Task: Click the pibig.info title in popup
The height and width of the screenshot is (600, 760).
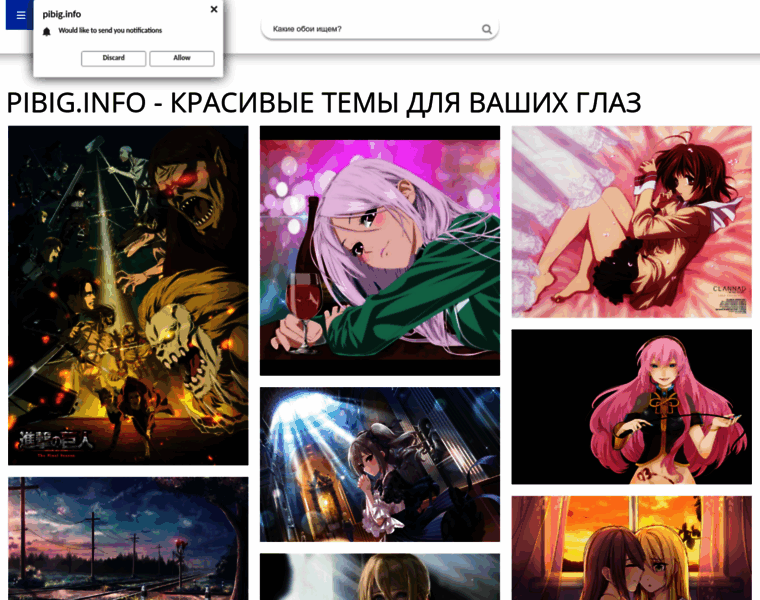Action: [x=62, y=14]
